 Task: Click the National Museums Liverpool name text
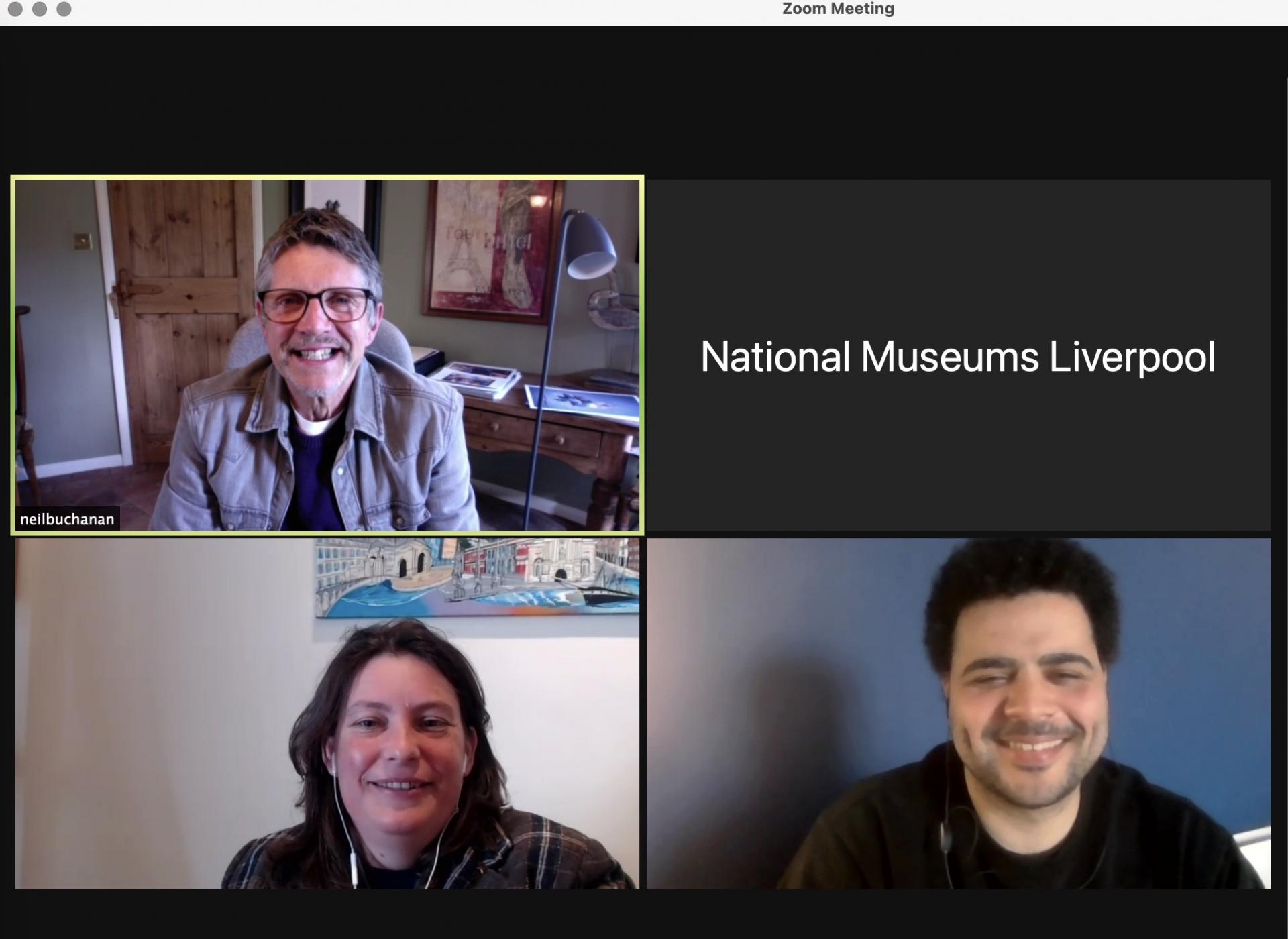[x=958, y=356]
